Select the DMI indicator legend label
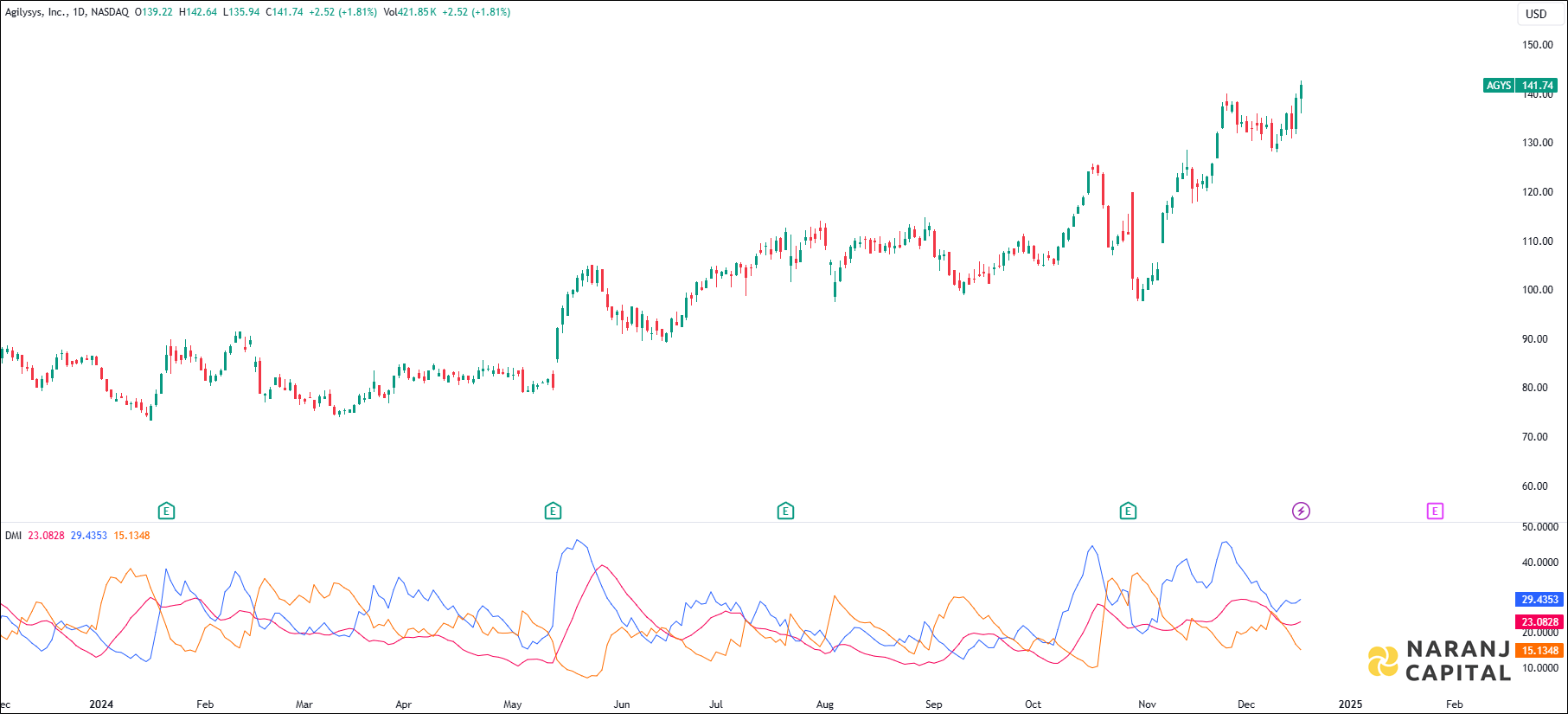This screenshot has height=714, width=1568. [x=13, y=536]
